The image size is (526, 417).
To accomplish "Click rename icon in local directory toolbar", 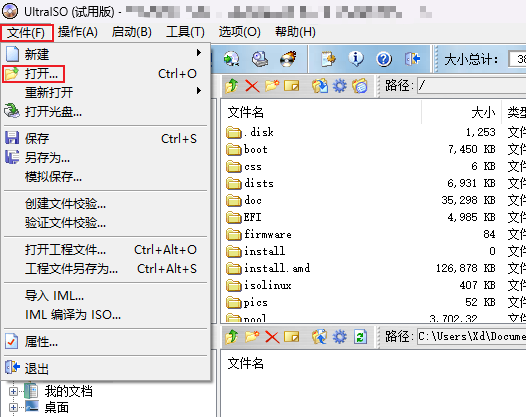I will [292, 336].
